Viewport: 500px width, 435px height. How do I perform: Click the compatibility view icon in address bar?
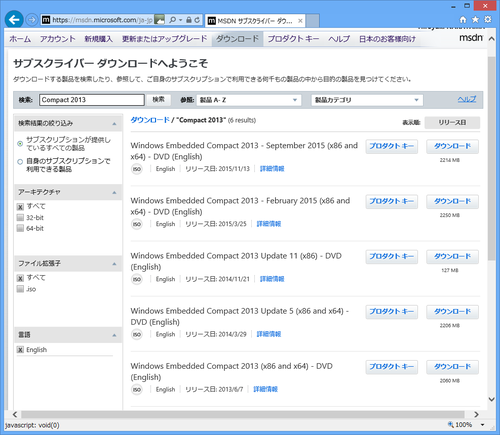click(160, 20)
